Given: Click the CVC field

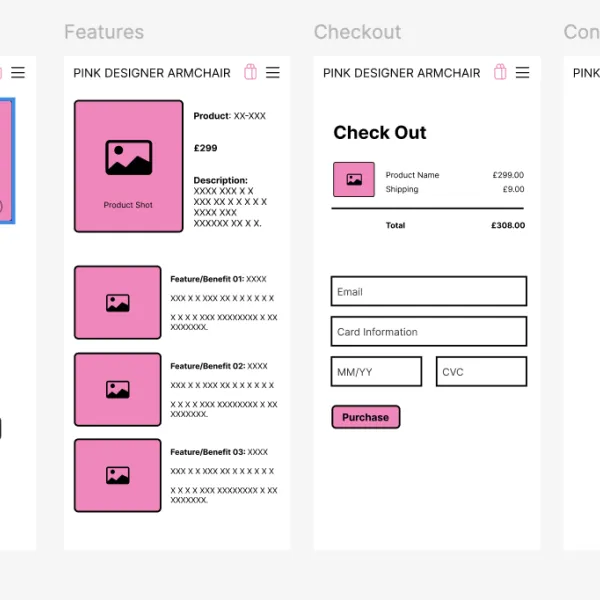Looking at the screenshot, I should tap(481, 372).
